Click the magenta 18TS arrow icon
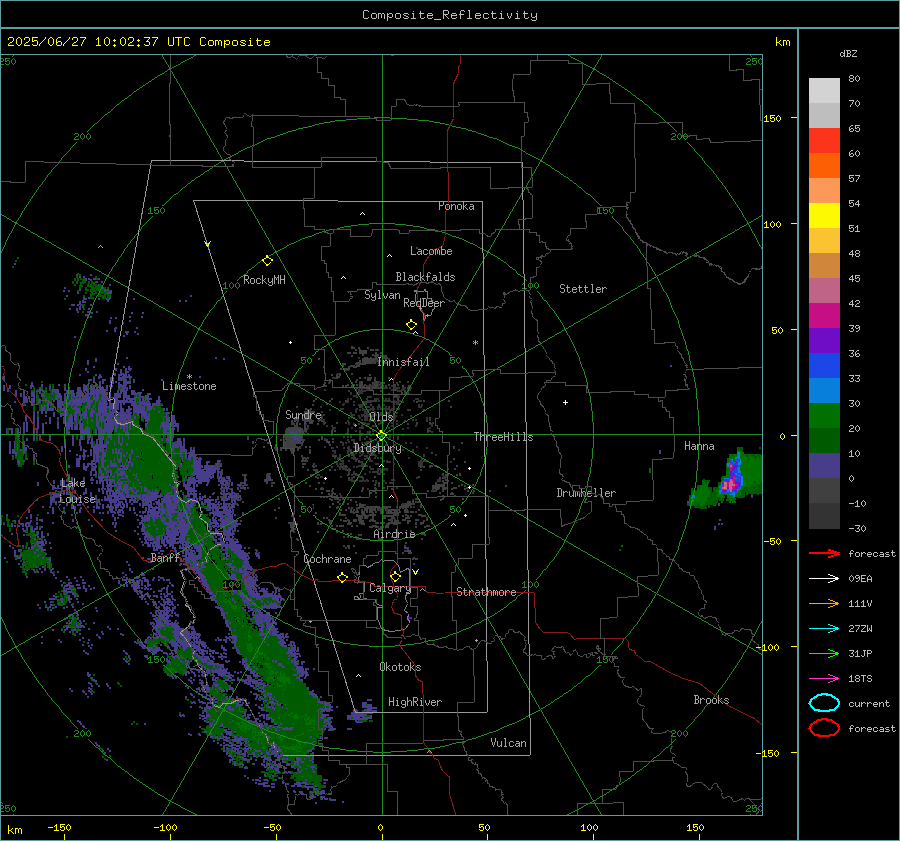 click(x=824, y=678)
